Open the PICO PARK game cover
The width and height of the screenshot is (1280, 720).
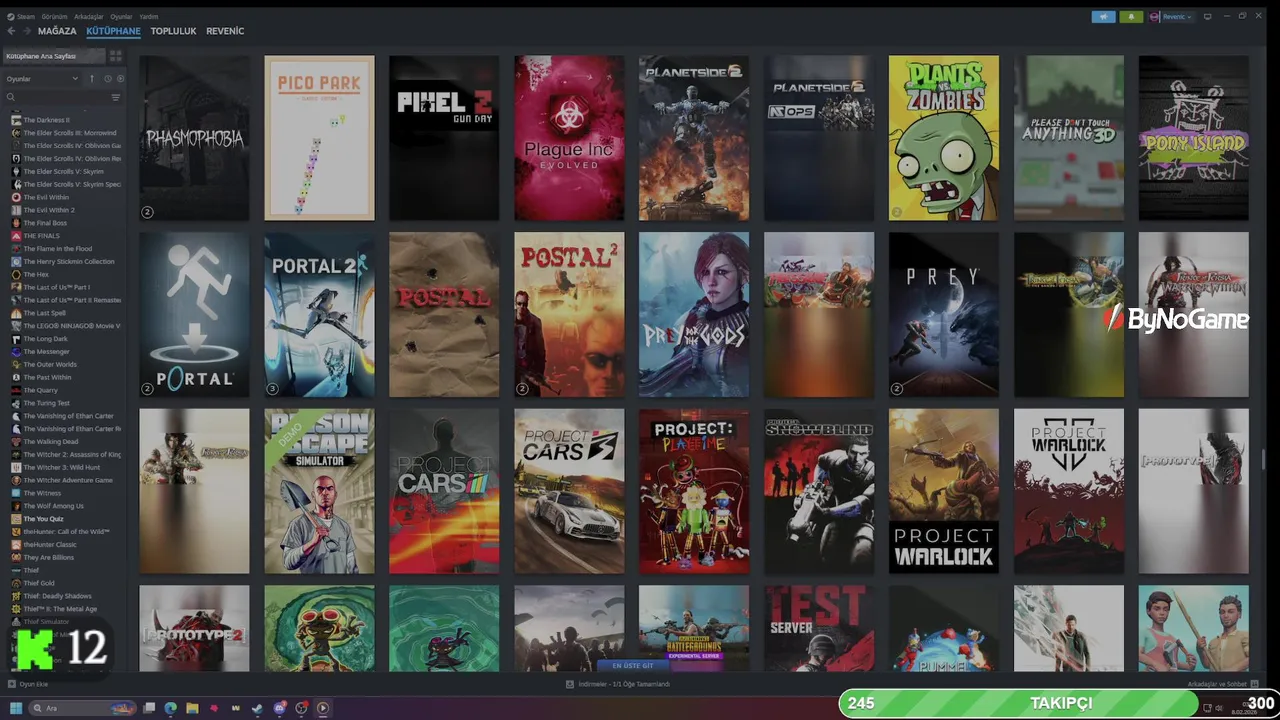click(319, 138)
